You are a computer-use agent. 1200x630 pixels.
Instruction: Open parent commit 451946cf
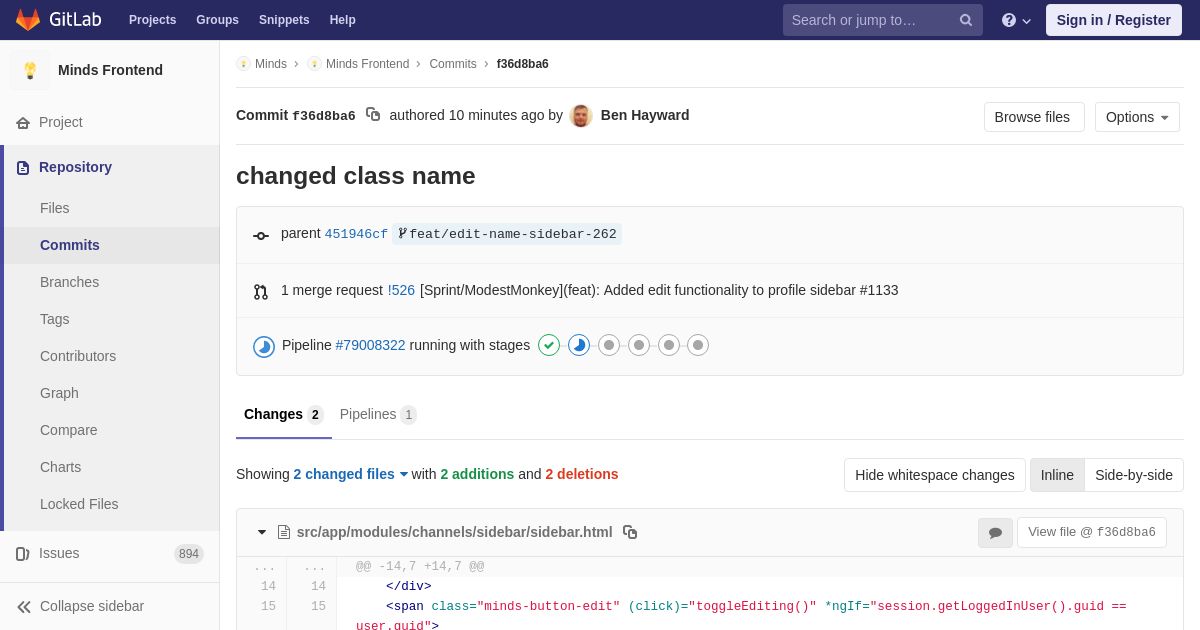tap(356, 234)
